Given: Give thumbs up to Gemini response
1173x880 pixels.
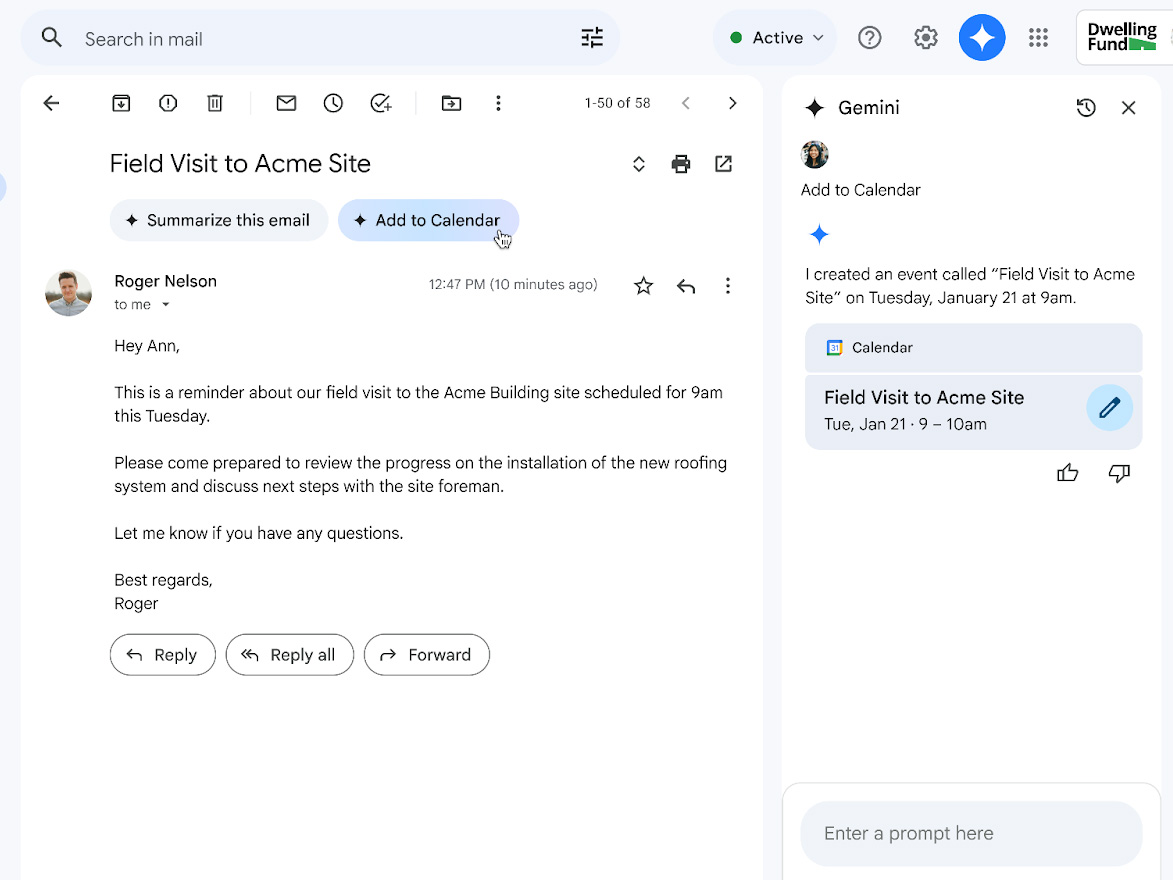Looking at the screenshot, I should tap(1067, 473).
